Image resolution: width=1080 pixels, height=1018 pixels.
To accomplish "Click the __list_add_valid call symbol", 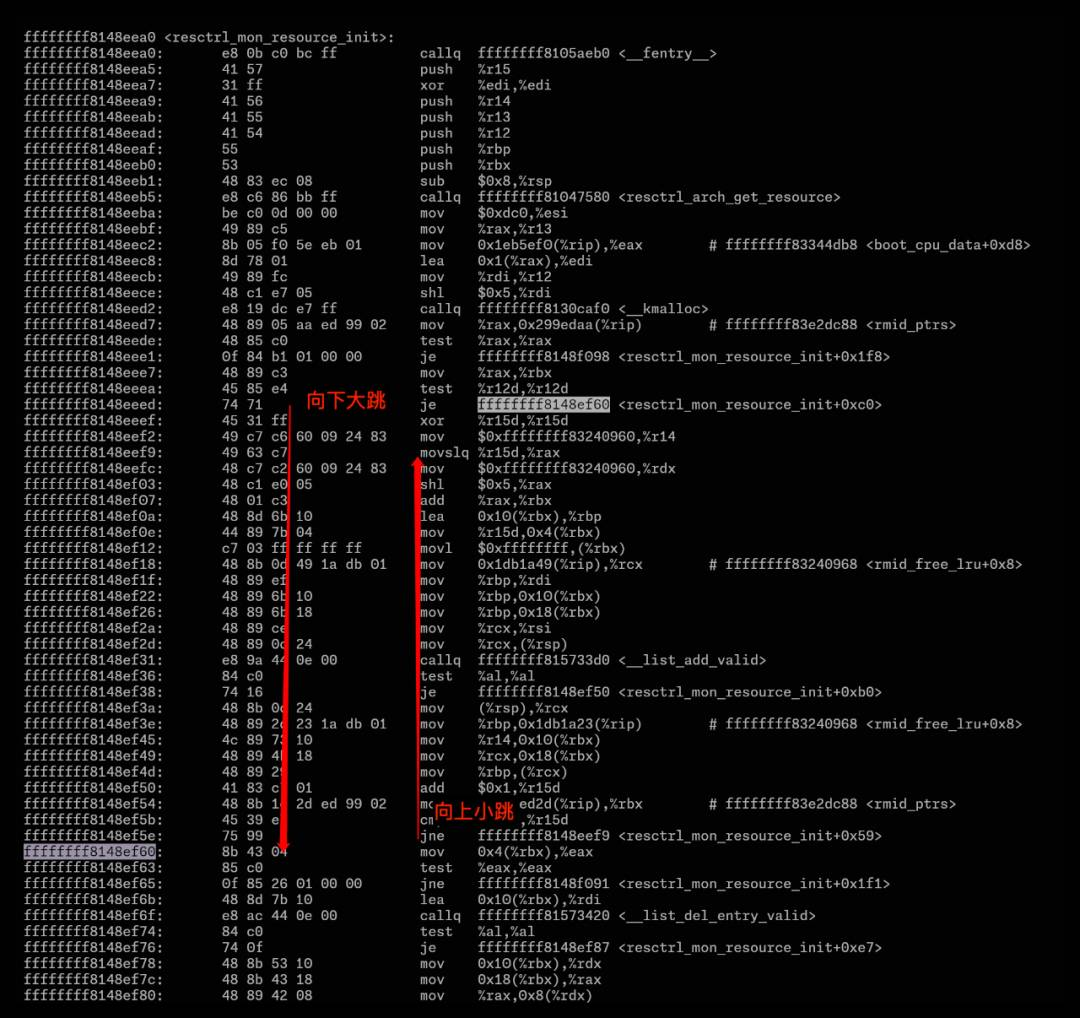I will 692,660.
